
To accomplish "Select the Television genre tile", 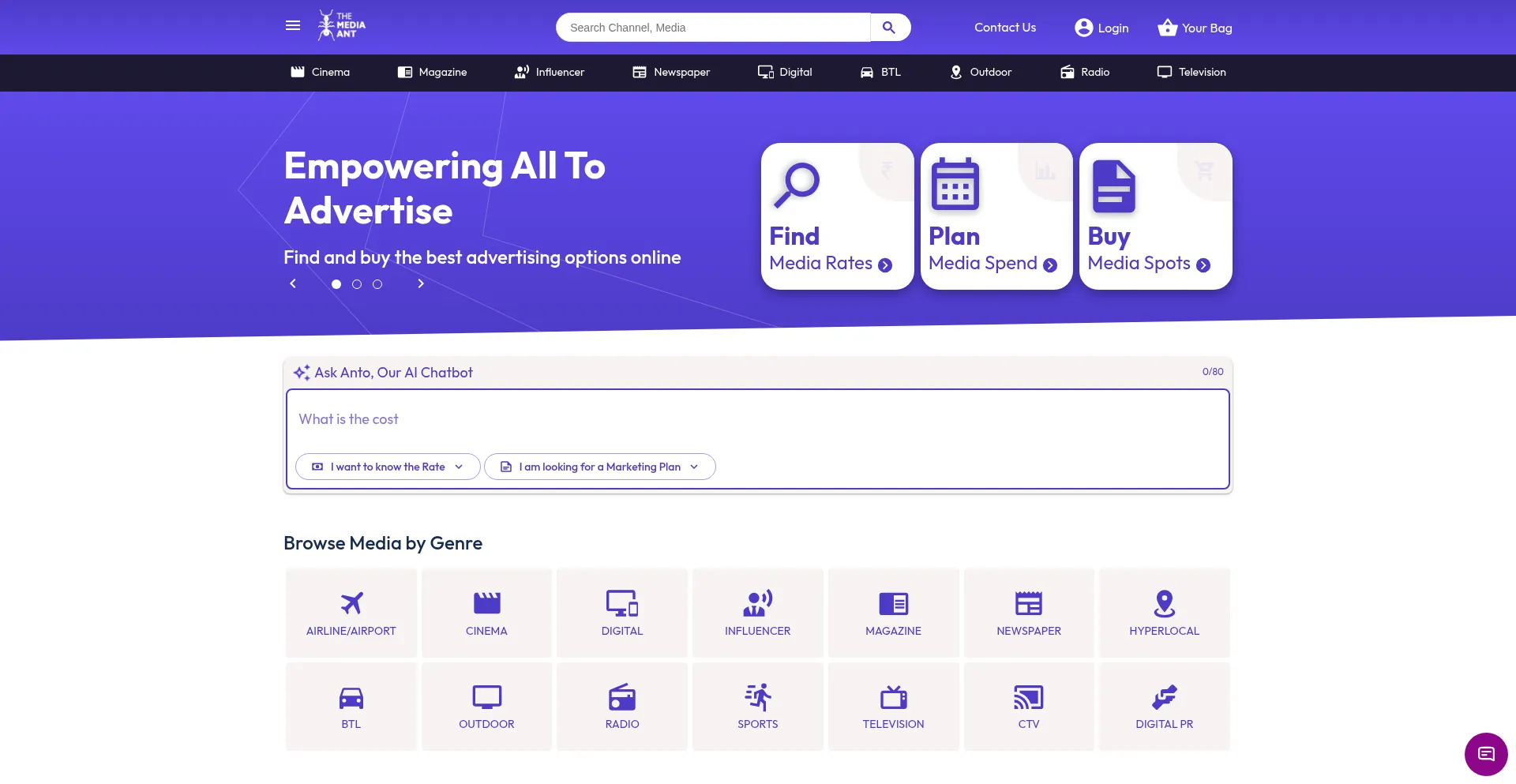I will pyautogui.click(x=893, y=706).
